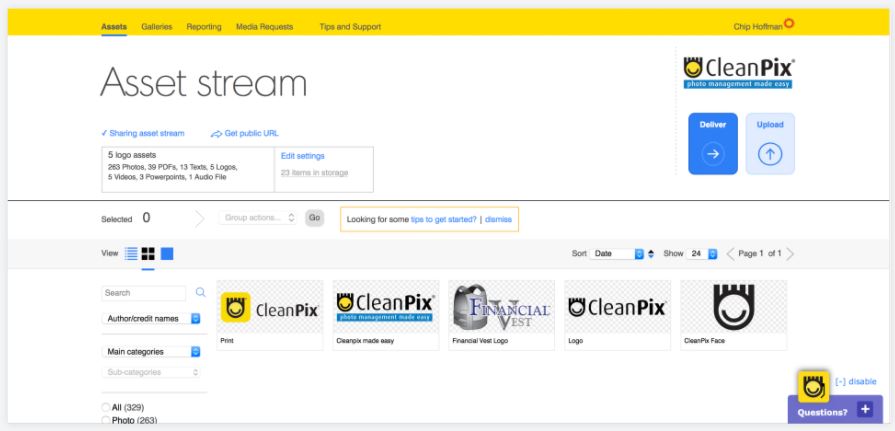This screenshot has height=431, width=895.
Task: Select the Photo (263) radio button
Action: (x=106, y=421)
